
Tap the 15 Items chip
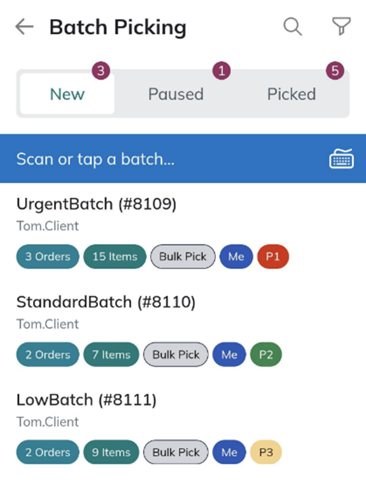click(x=115, y=256)
